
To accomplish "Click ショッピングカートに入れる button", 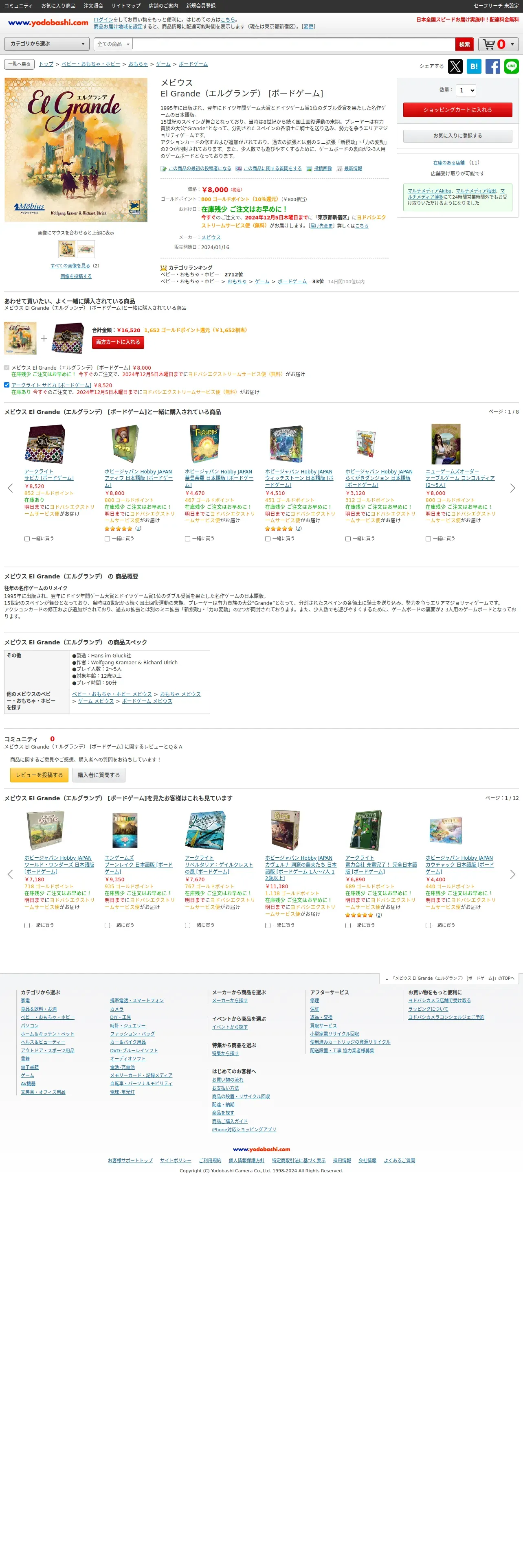I will [x=457, y=110].
